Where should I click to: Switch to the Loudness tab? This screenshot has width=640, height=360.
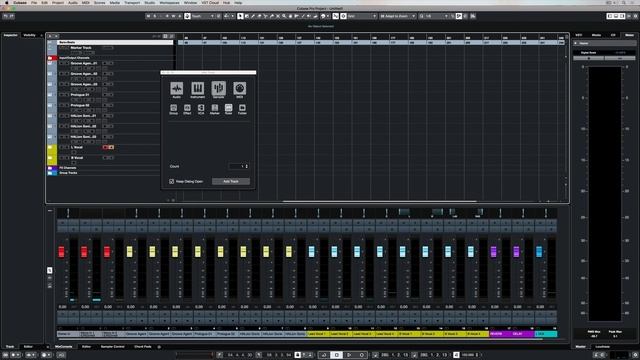(602, 347)
